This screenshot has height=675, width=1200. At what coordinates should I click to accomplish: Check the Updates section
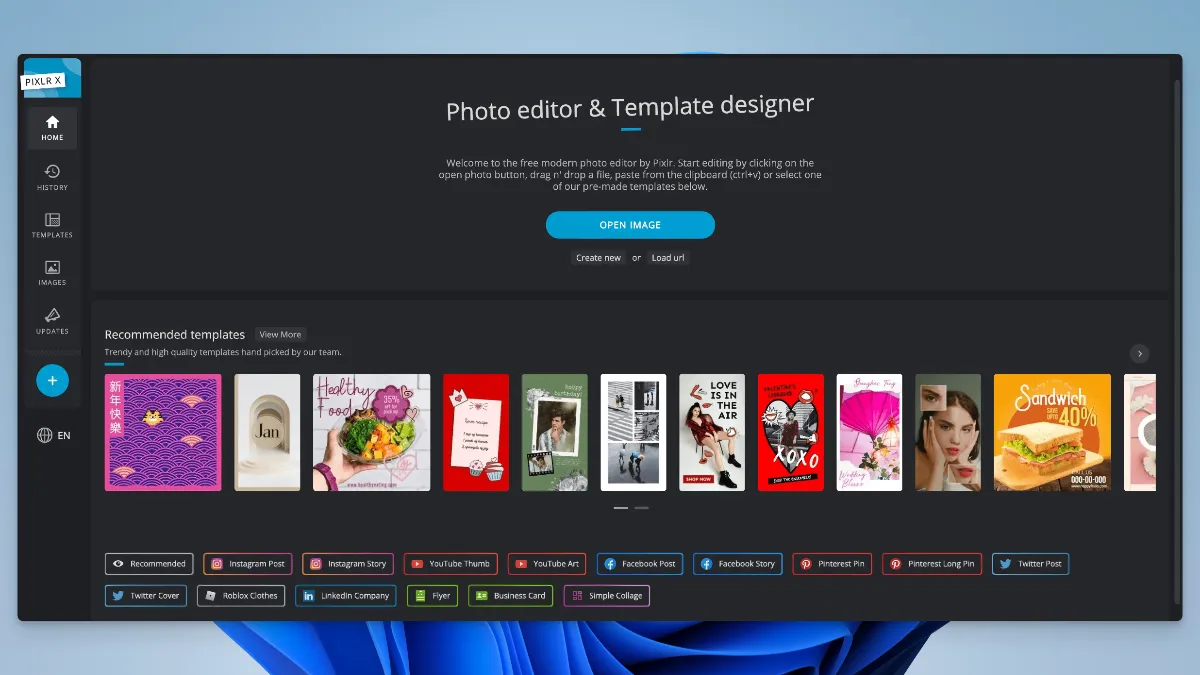coord(51,322)
